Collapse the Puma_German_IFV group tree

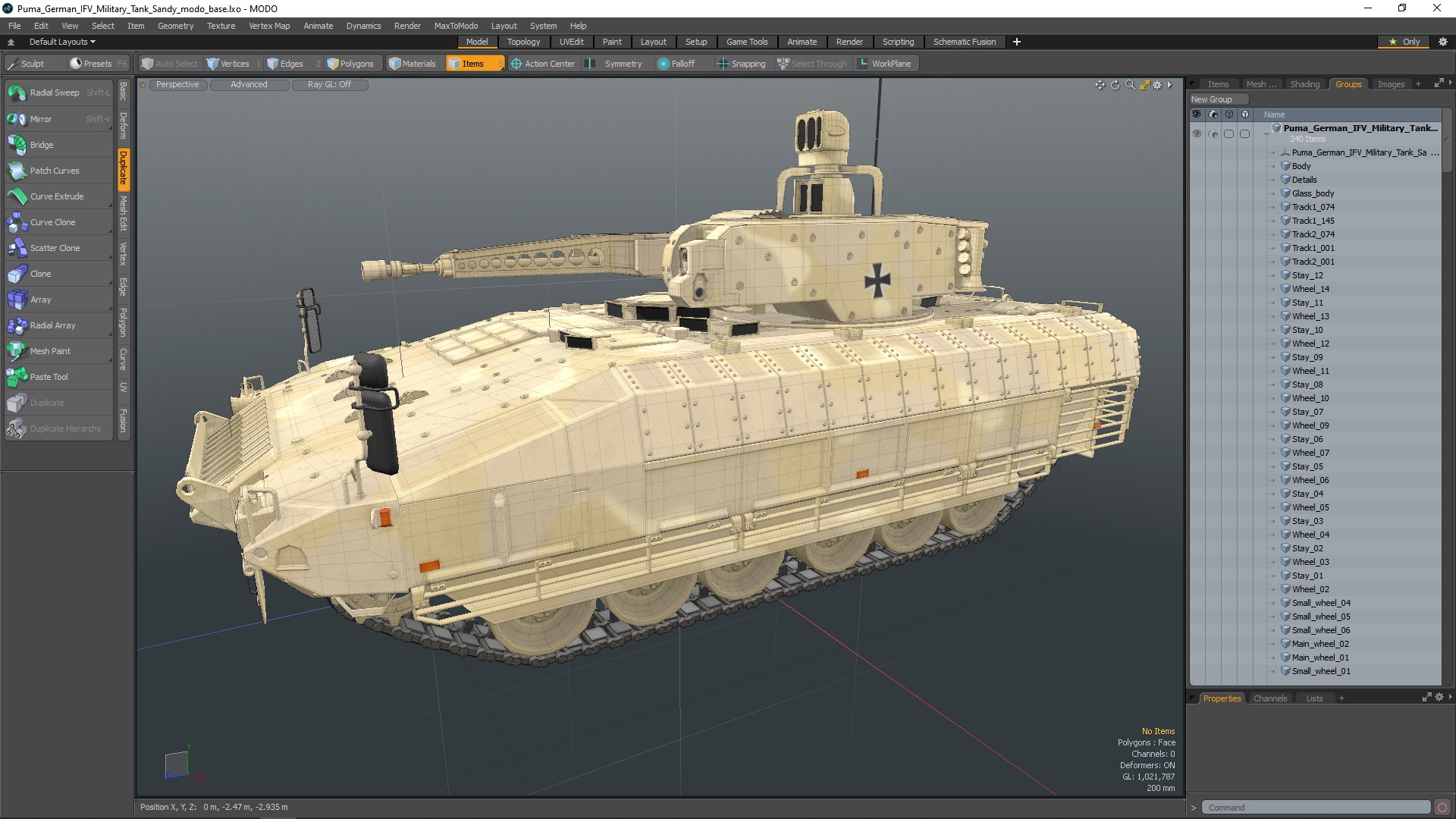click(x=1266, y=134)
